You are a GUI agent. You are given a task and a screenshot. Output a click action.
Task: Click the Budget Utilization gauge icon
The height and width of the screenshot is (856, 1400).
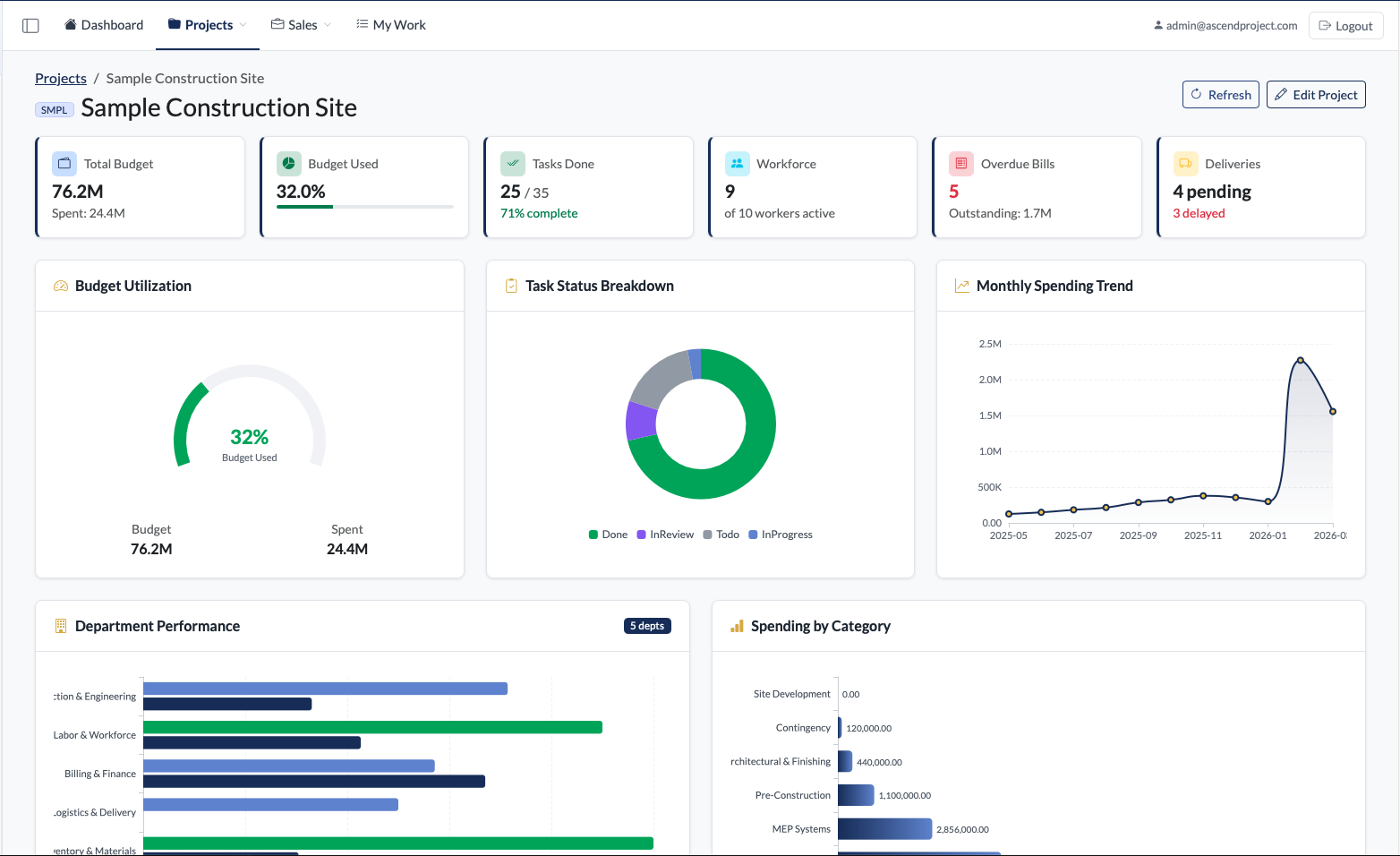click(61, 286)
